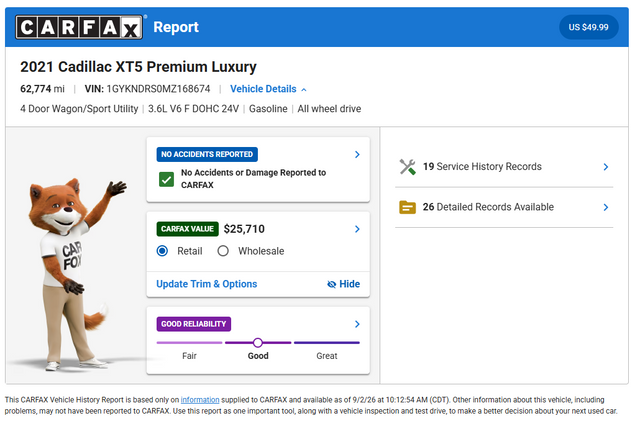Viewport: 640px width, 427px height.
Task: Click the Hide text link
Action: pyautogui.click(x=350, y=284)
